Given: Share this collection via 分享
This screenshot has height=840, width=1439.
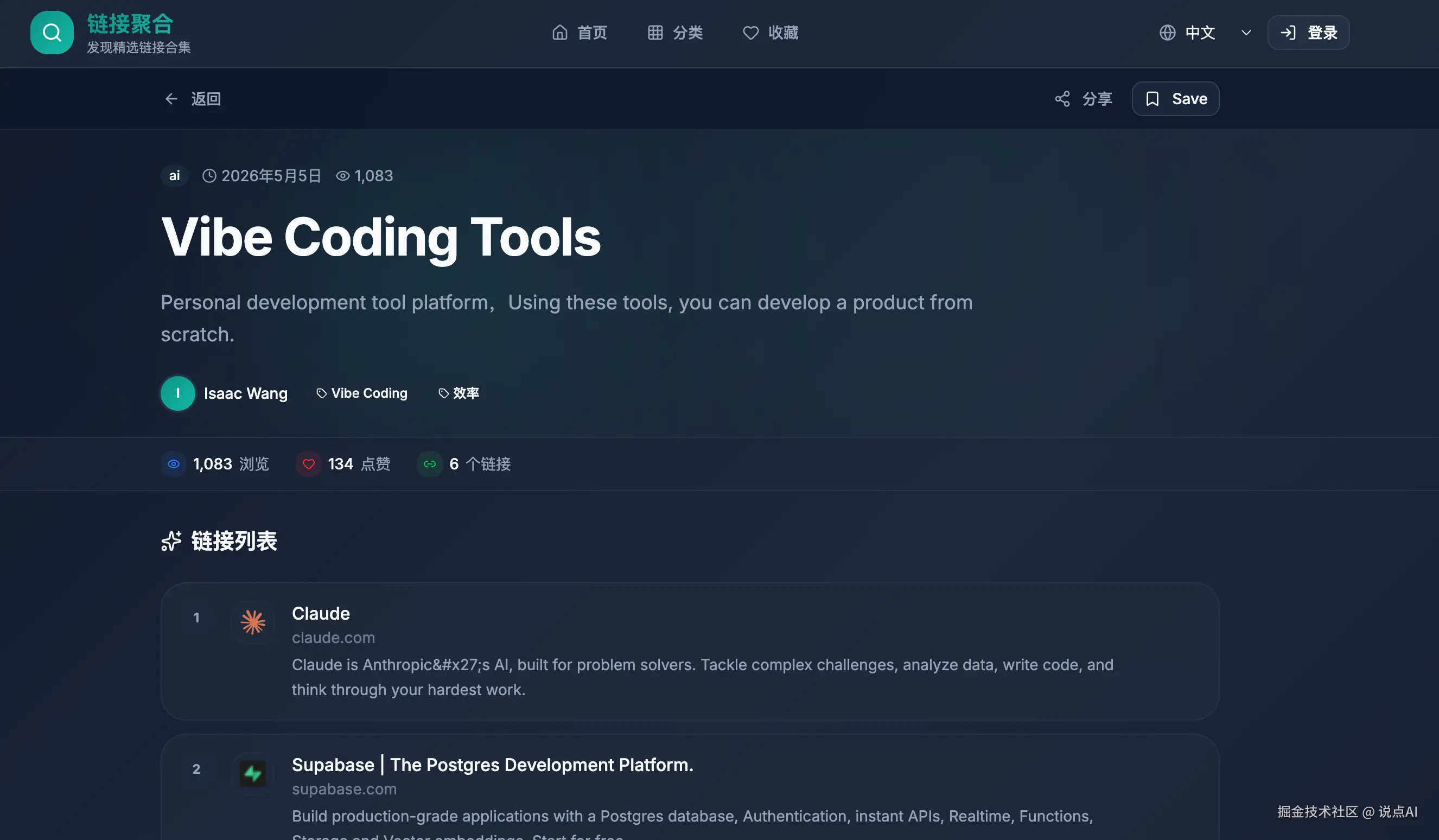Looking at the screenshot, I should [x=1083, y=99].
